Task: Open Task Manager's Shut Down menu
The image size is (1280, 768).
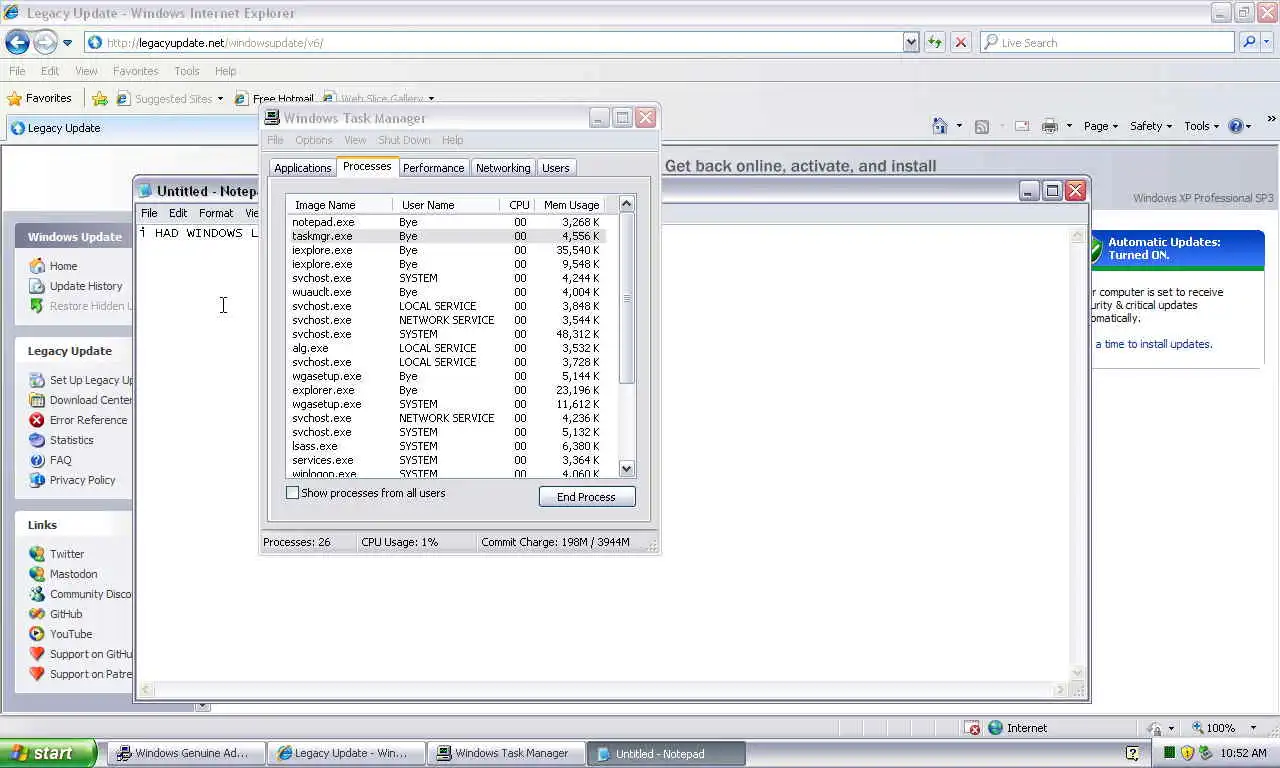Action: coord(404,140)
